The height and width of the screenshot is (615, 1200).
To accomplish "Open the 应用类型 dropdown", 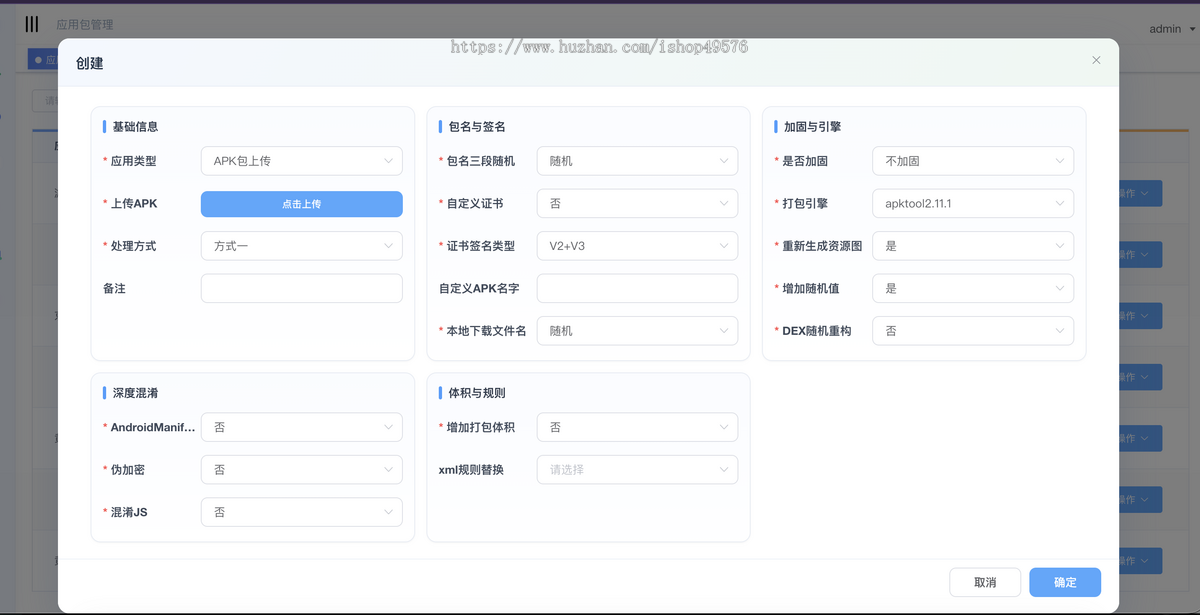I will [302, 161].
